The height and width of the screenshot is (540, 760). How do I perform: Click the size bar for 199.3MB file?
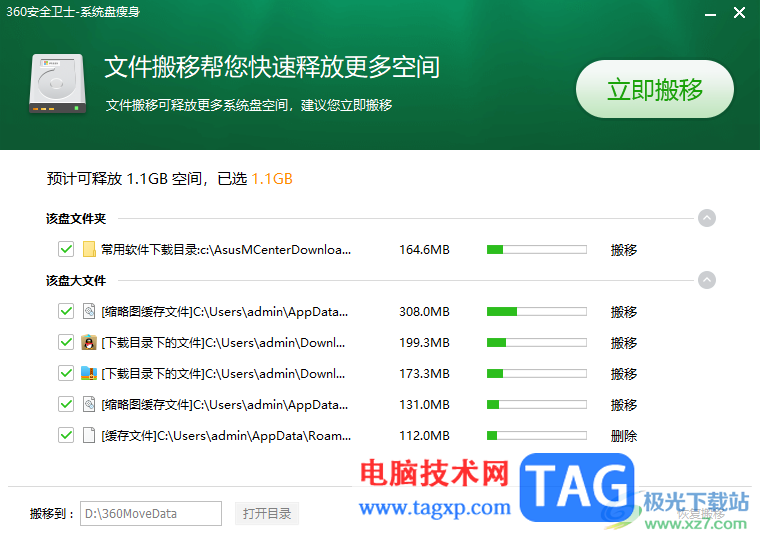coord(537,343)
